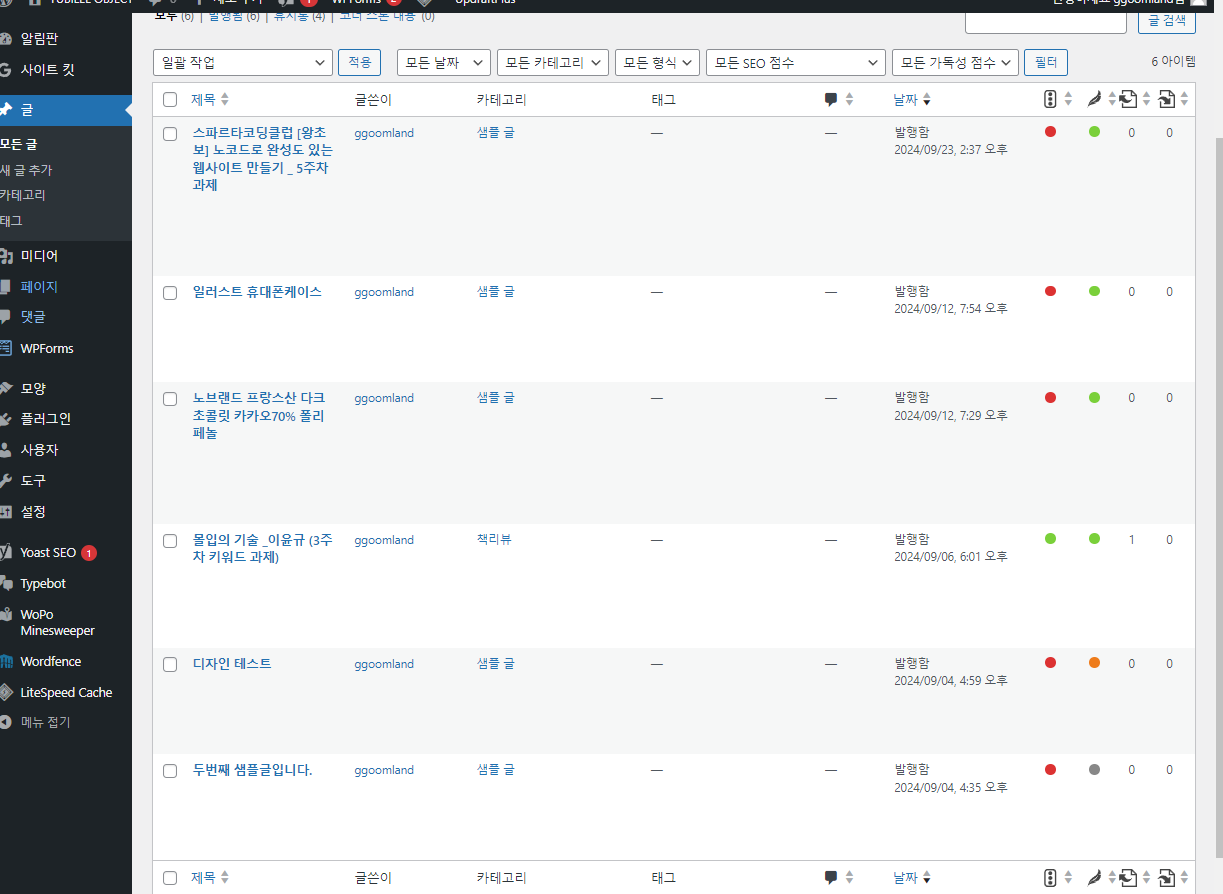Click the outgoing links icon in table footer
The height and width of the screenshot is (894, 1223).
pos(1129,877)
